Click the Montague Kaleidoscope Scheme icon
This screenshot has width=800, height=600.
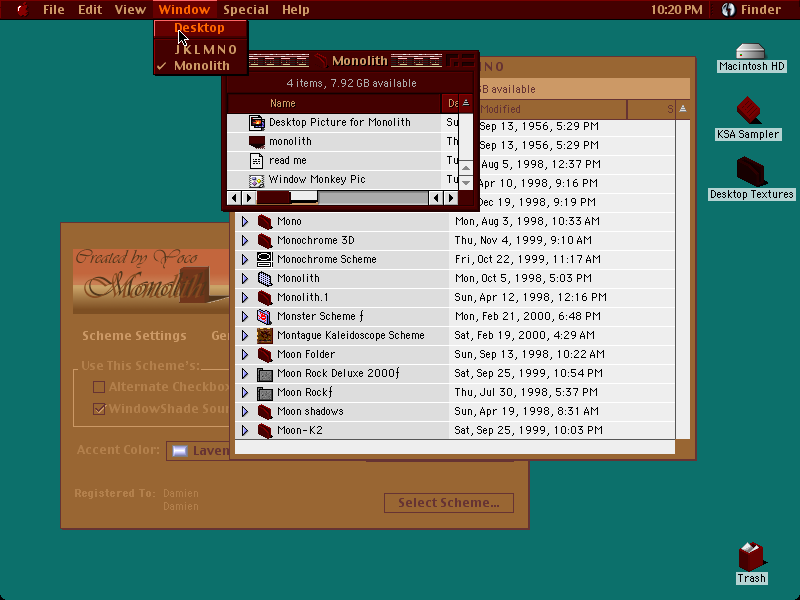click(265, 335)
